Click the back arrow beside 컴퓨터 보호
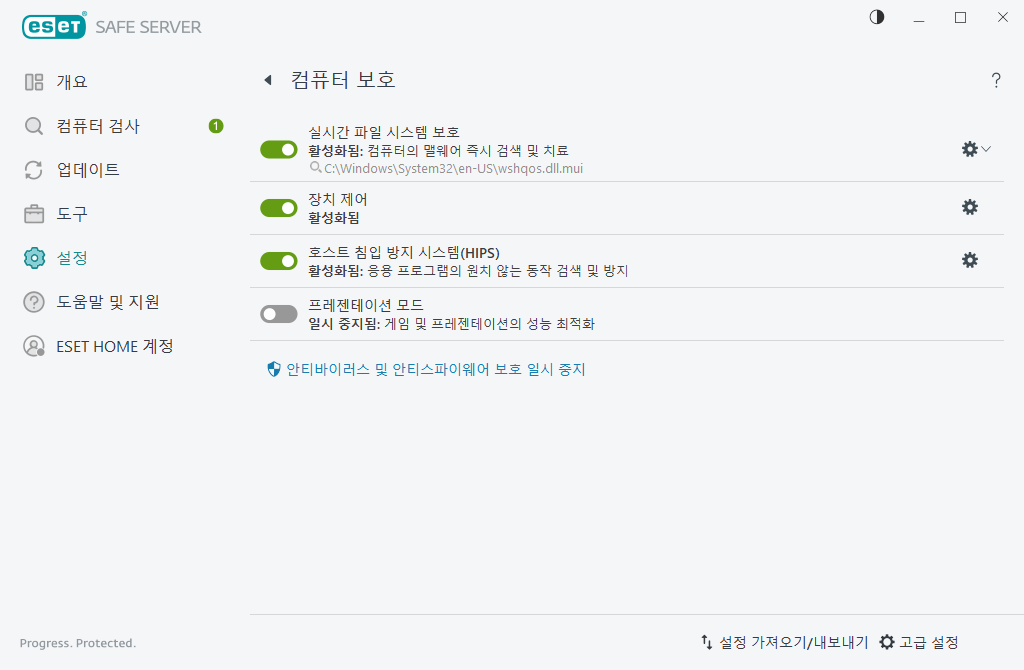 click(266, 79)
